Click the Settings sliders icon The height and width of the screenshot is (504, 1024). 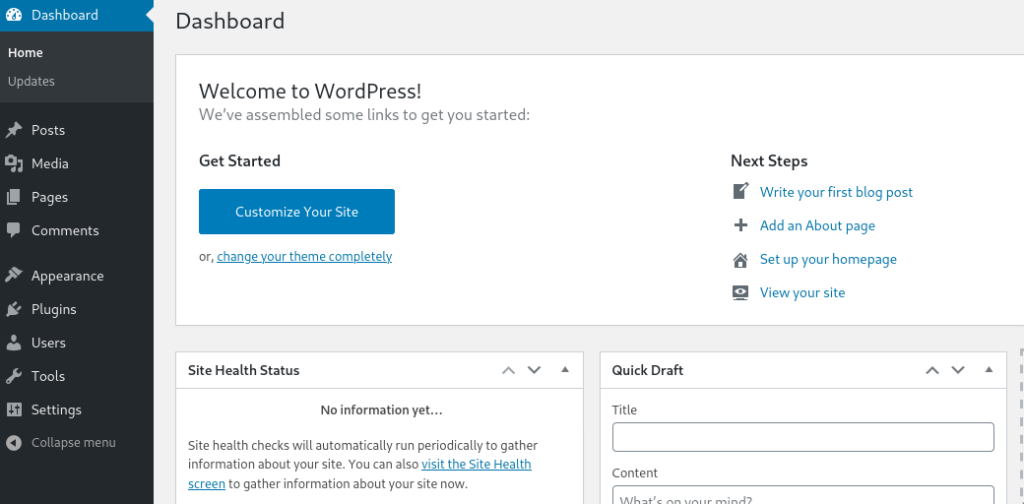coord(14,409)
